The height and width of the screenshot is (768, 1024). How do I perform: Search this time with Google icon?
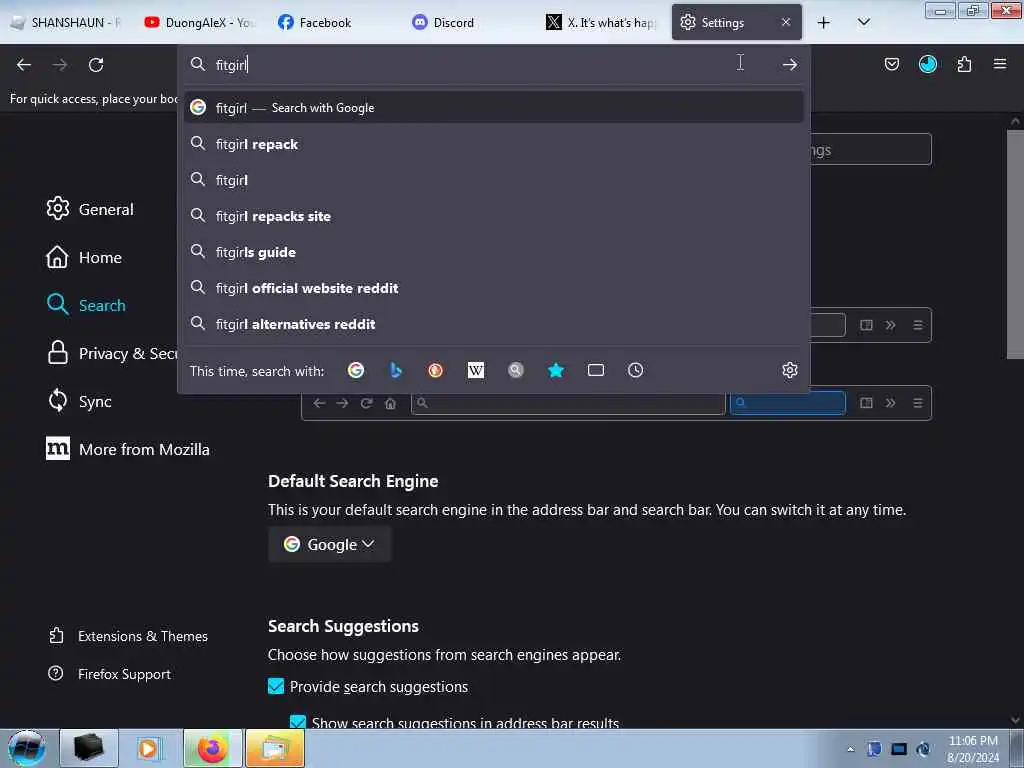[356, 370]
